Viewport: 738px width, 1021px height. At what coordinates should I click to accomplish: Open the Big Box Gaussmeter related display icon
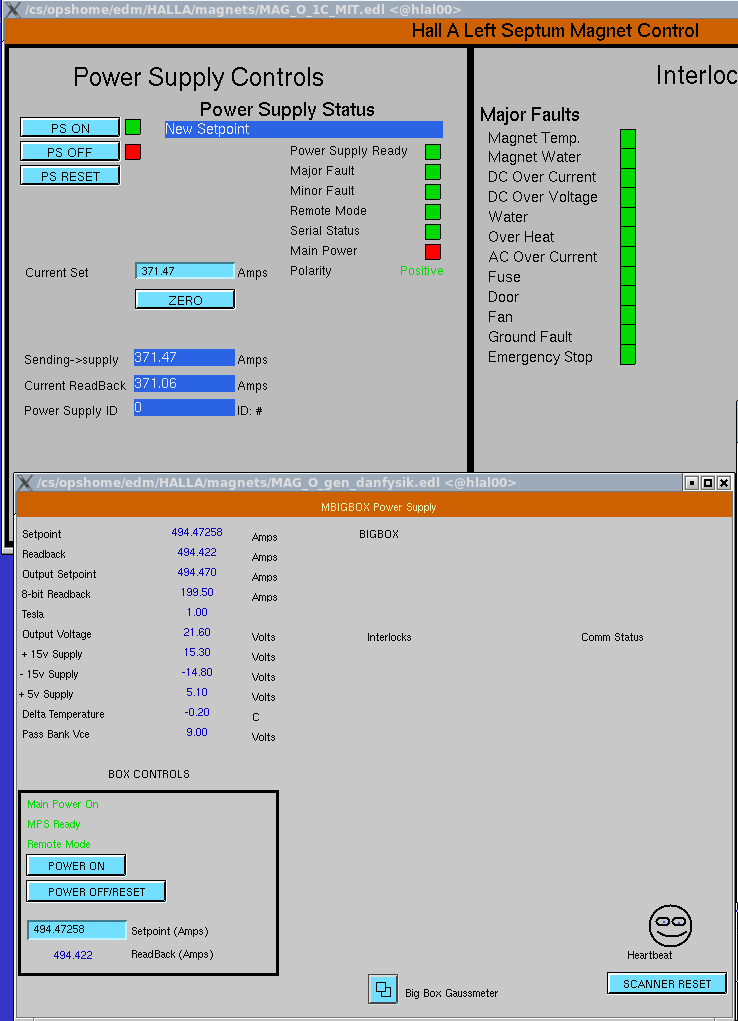pos(383,990)
